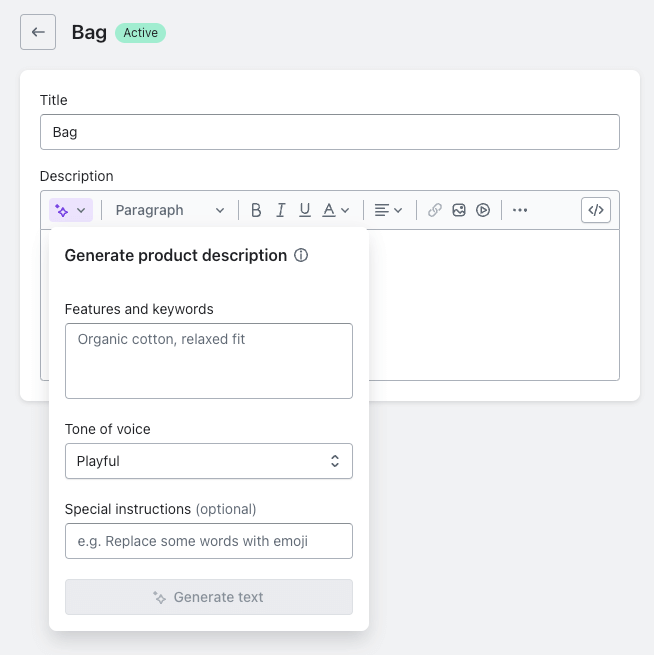This screenshot has height=655, width=654.
Task: Open the text color dropdown
Action: (337, 210)
